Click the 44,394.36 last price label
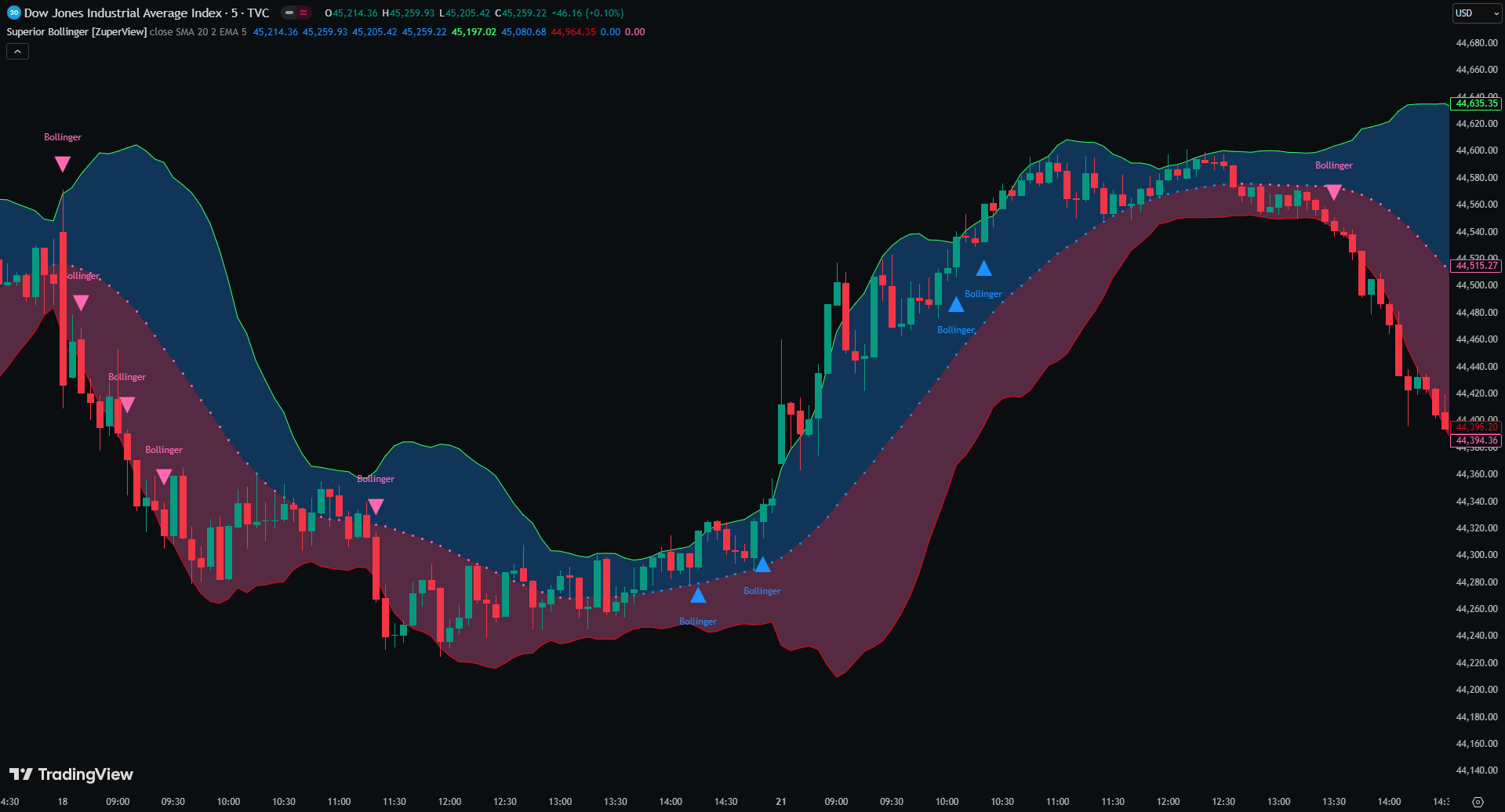1505x812 pixels. tap(1476, 440)
